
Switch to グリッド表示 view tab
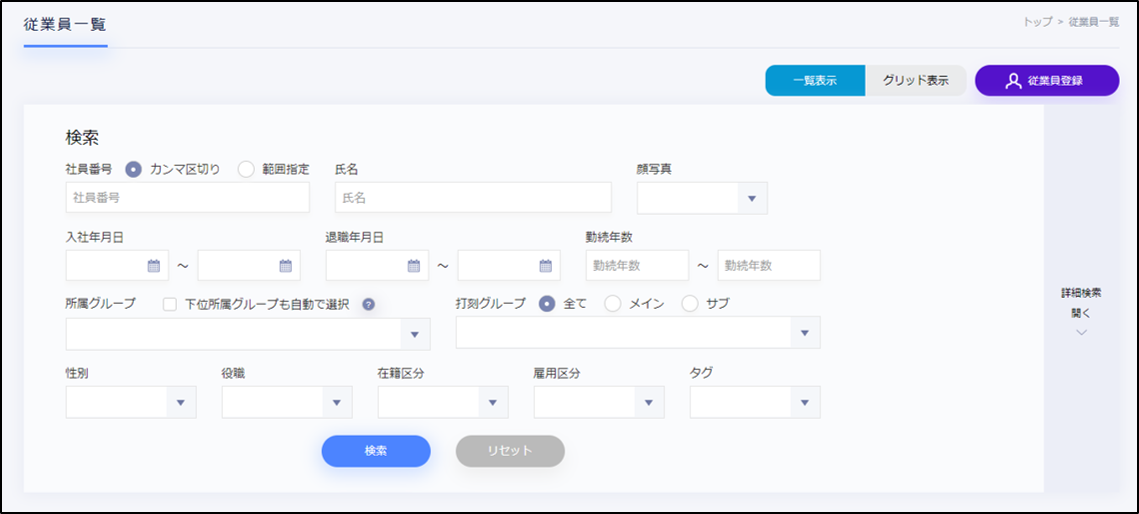[916, 81]
